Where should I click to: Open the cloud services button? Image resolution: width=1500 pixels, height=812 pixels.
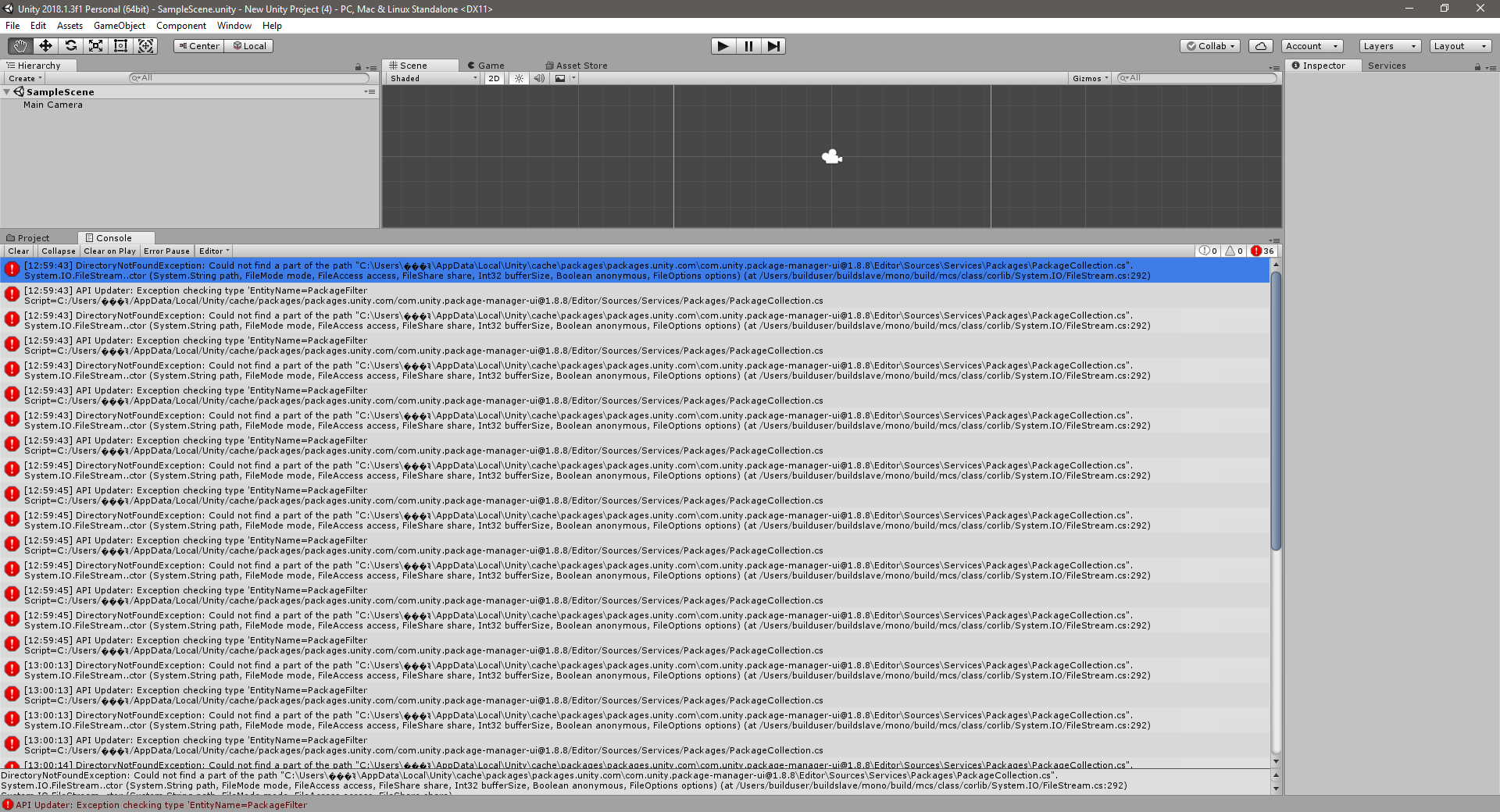coord(1261,46)
